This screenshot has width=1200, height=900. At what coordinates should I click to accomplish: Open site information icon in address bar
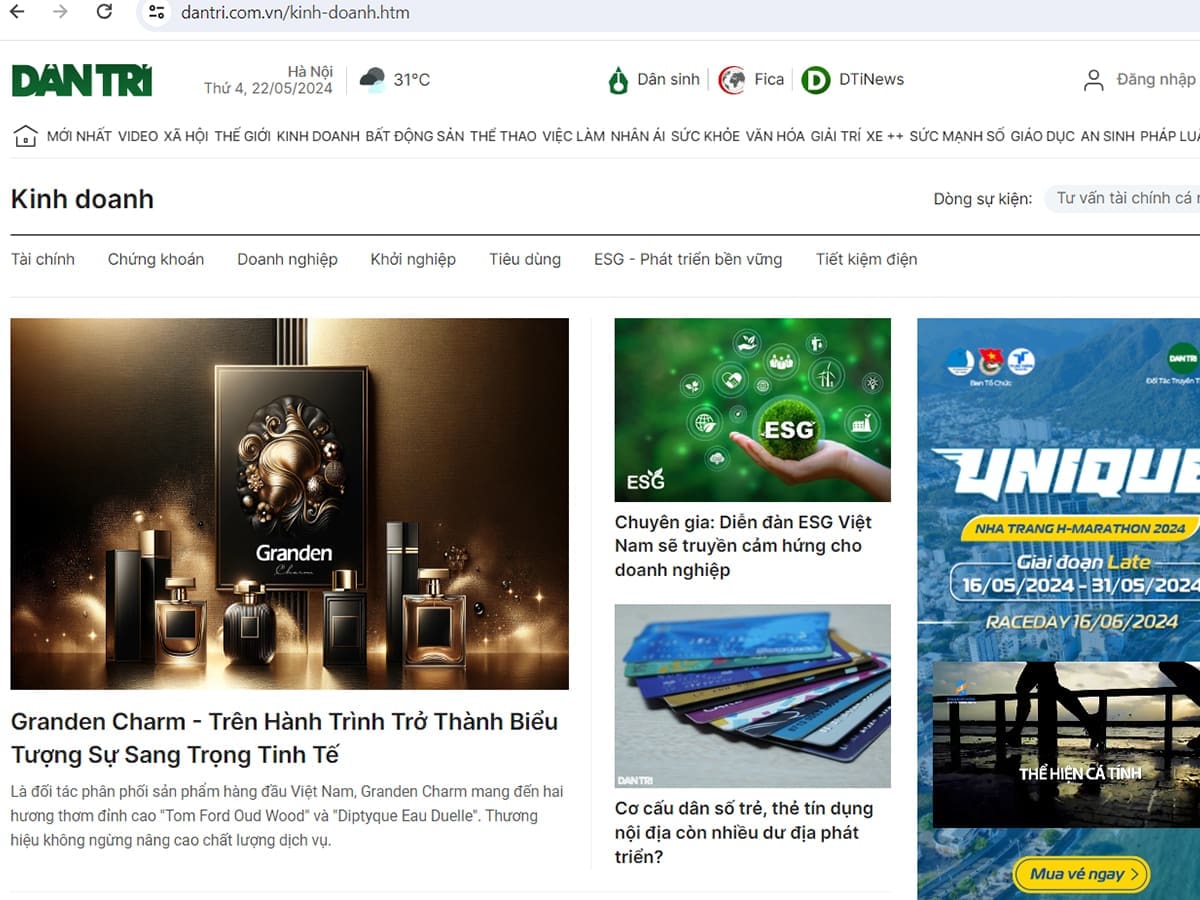155,13
